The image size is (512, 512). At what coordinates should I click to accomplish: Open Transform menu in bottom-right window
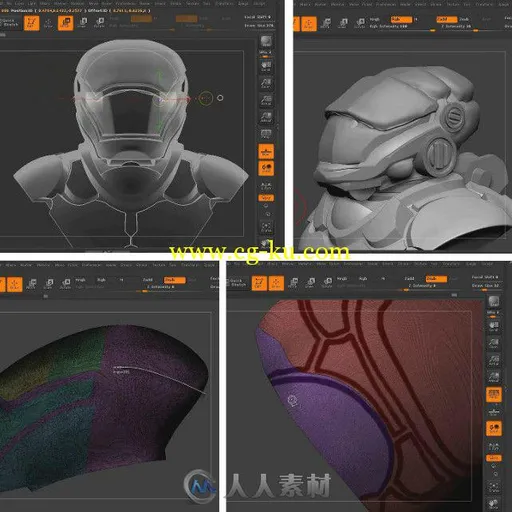pyautogui.click(x=451, y=263)
